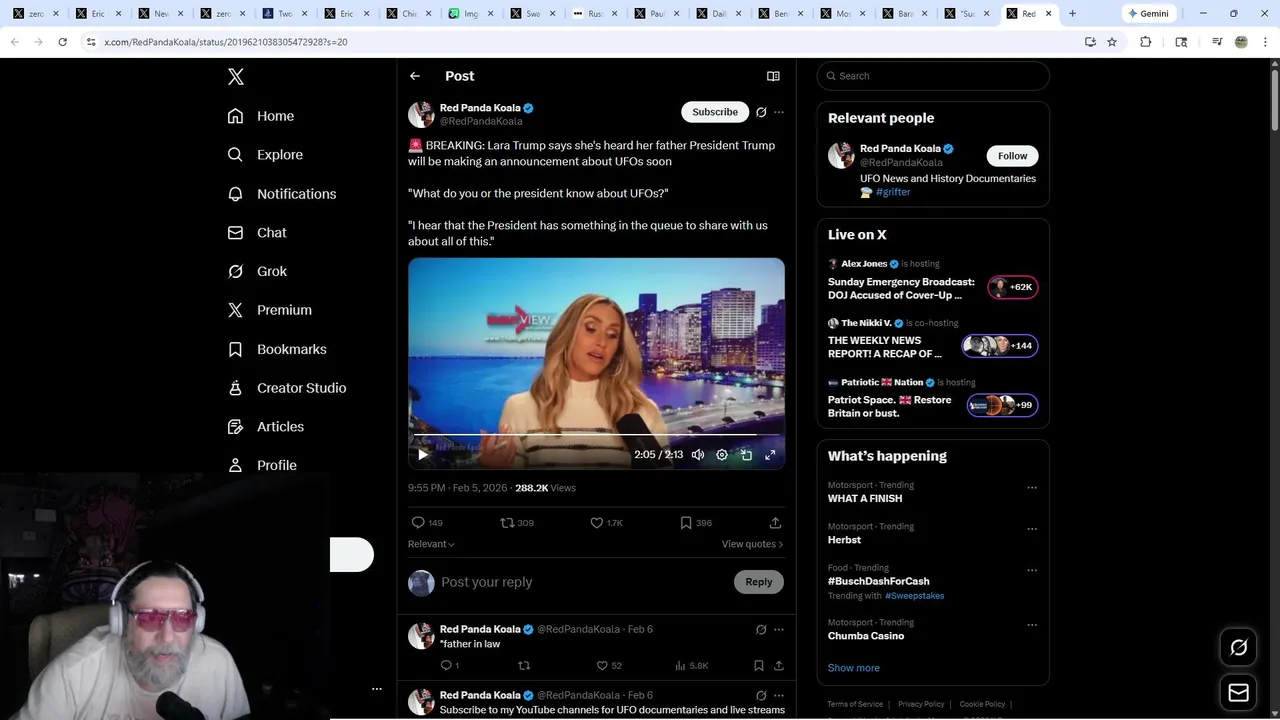Screen dimensions: 1280x720
Task: Open Articles in sidebar
Action: coord(266,426)
